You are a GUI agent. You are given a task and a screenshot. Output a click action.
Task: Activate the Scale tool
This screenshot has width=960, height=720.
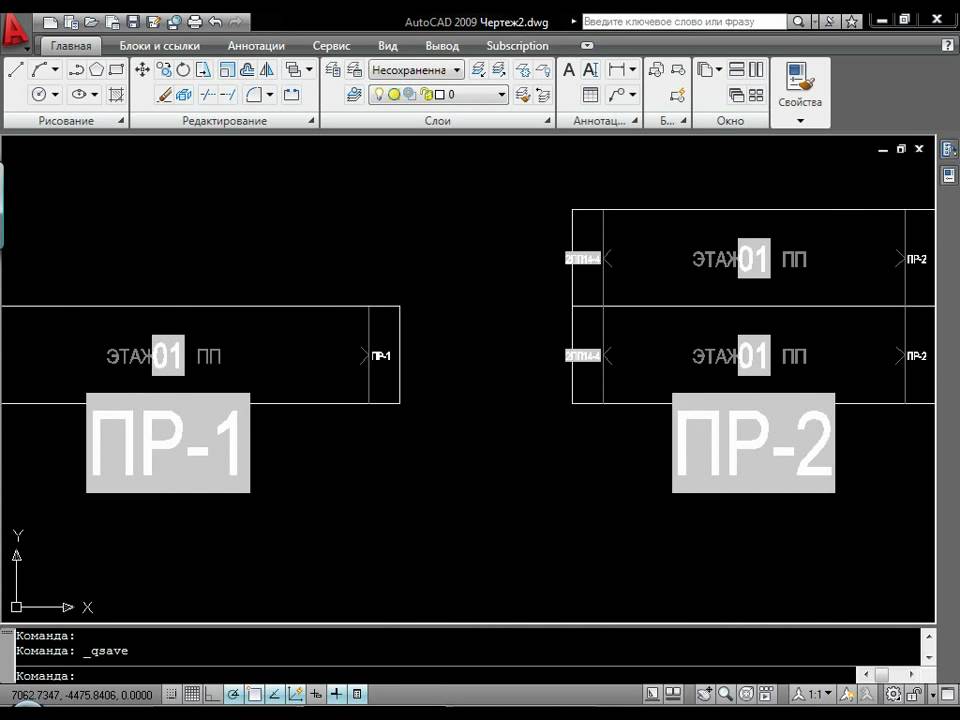pos(227,70)
